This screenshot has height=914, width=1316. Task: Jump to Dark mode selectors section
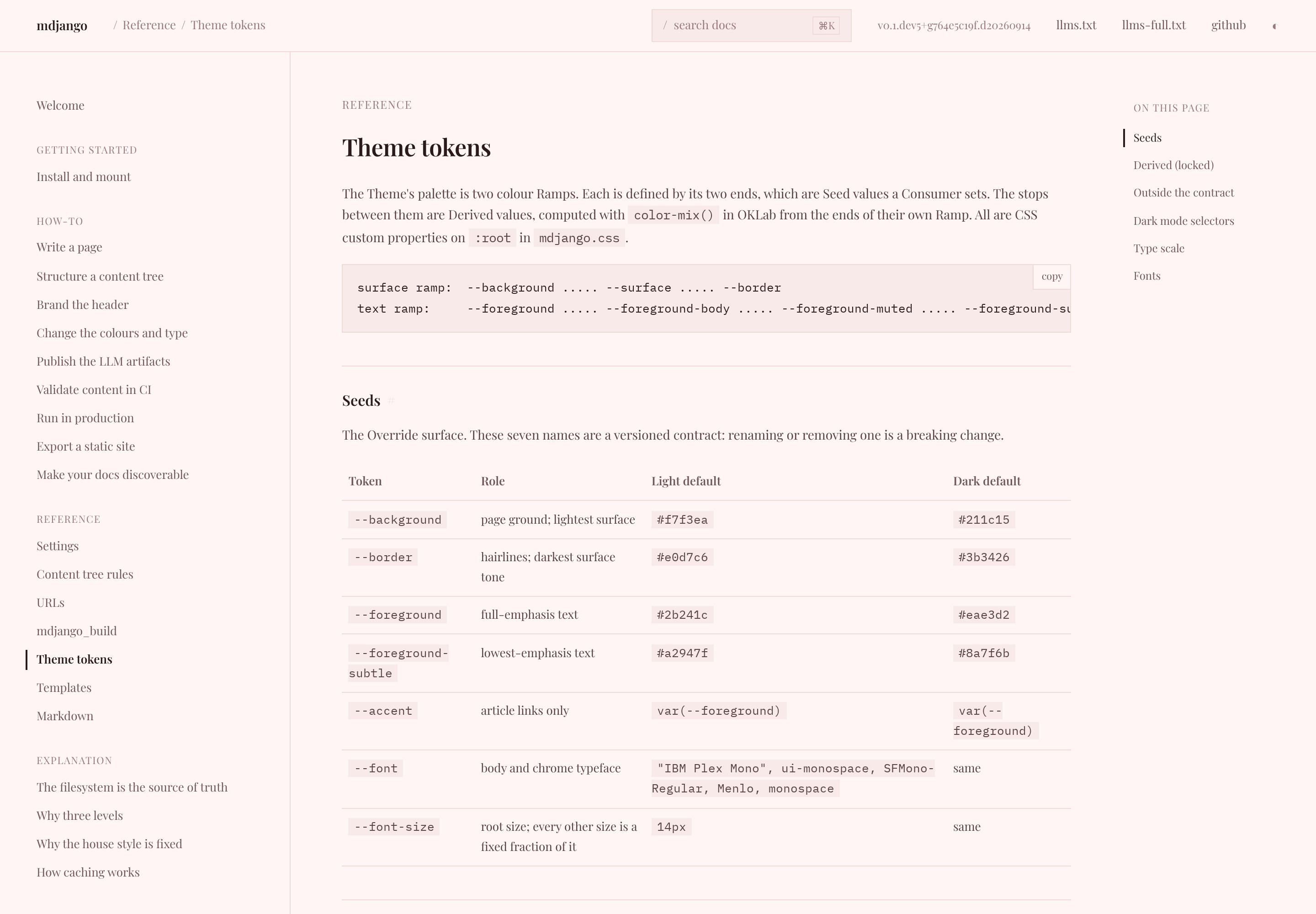[1183, 221]
